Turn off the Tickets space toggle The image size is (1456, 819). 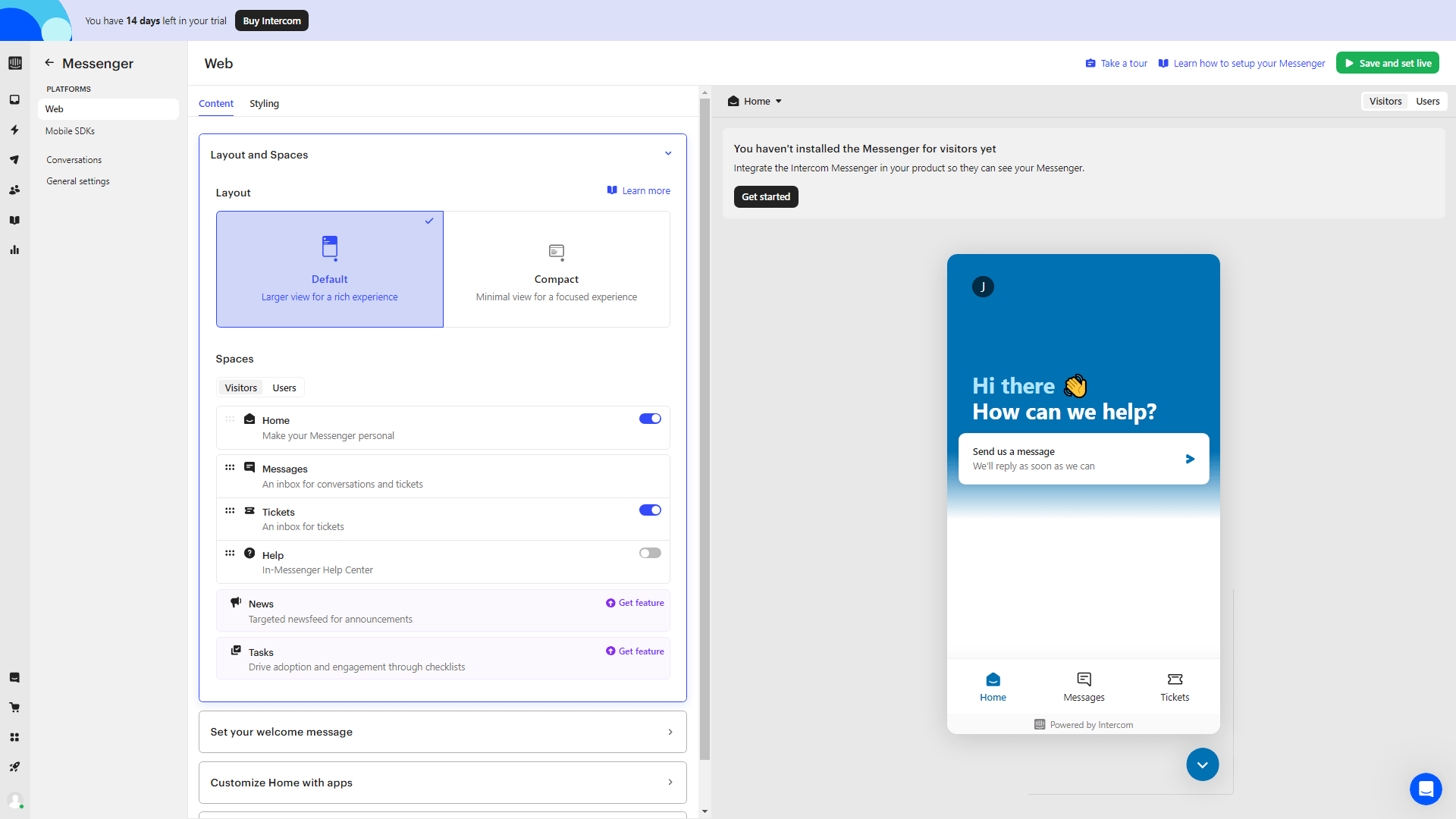pyautogui.click(x=650, y=510)
